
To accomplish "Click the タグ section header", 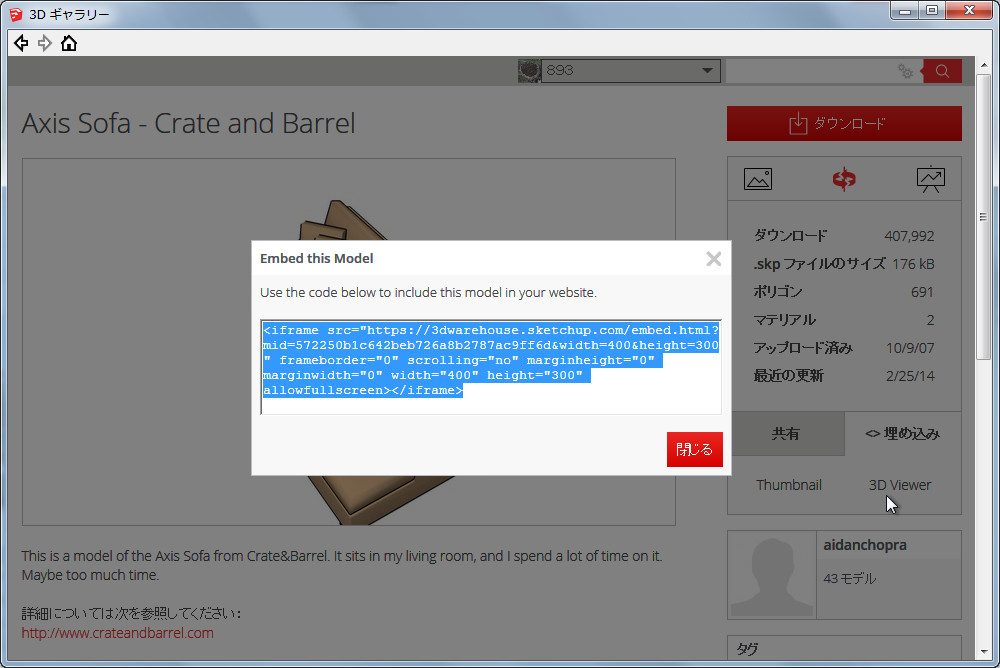I will (747, 649).
